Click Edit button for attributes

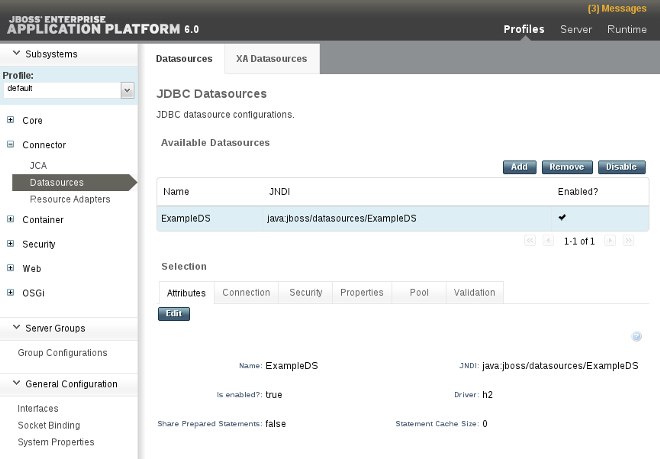click(174, 314)
